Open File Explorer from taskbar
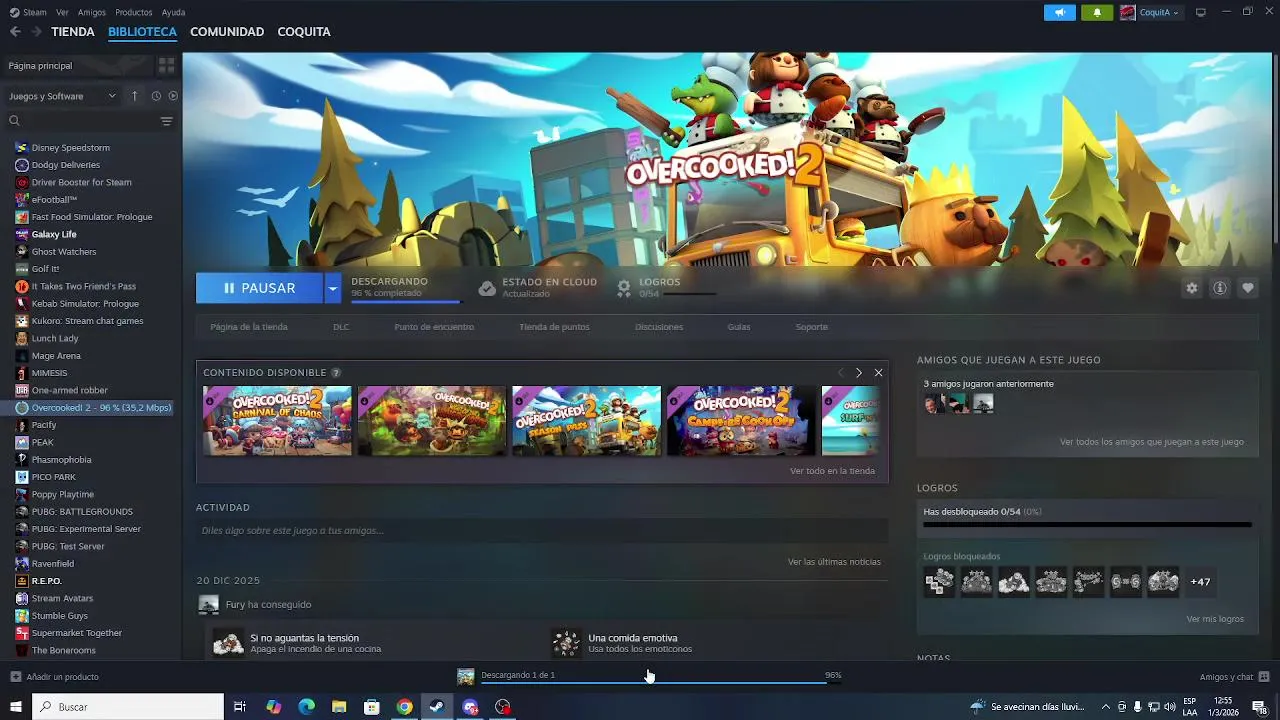 click(339, 707)
